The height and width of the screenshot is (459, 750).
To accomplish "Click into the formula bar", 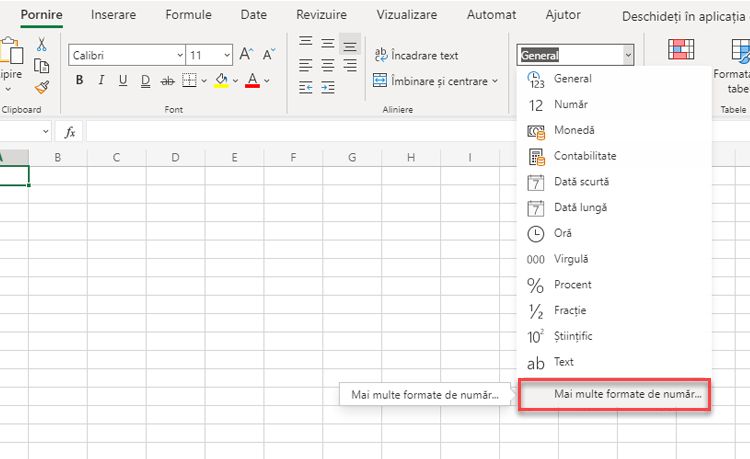I will (300, 131).
